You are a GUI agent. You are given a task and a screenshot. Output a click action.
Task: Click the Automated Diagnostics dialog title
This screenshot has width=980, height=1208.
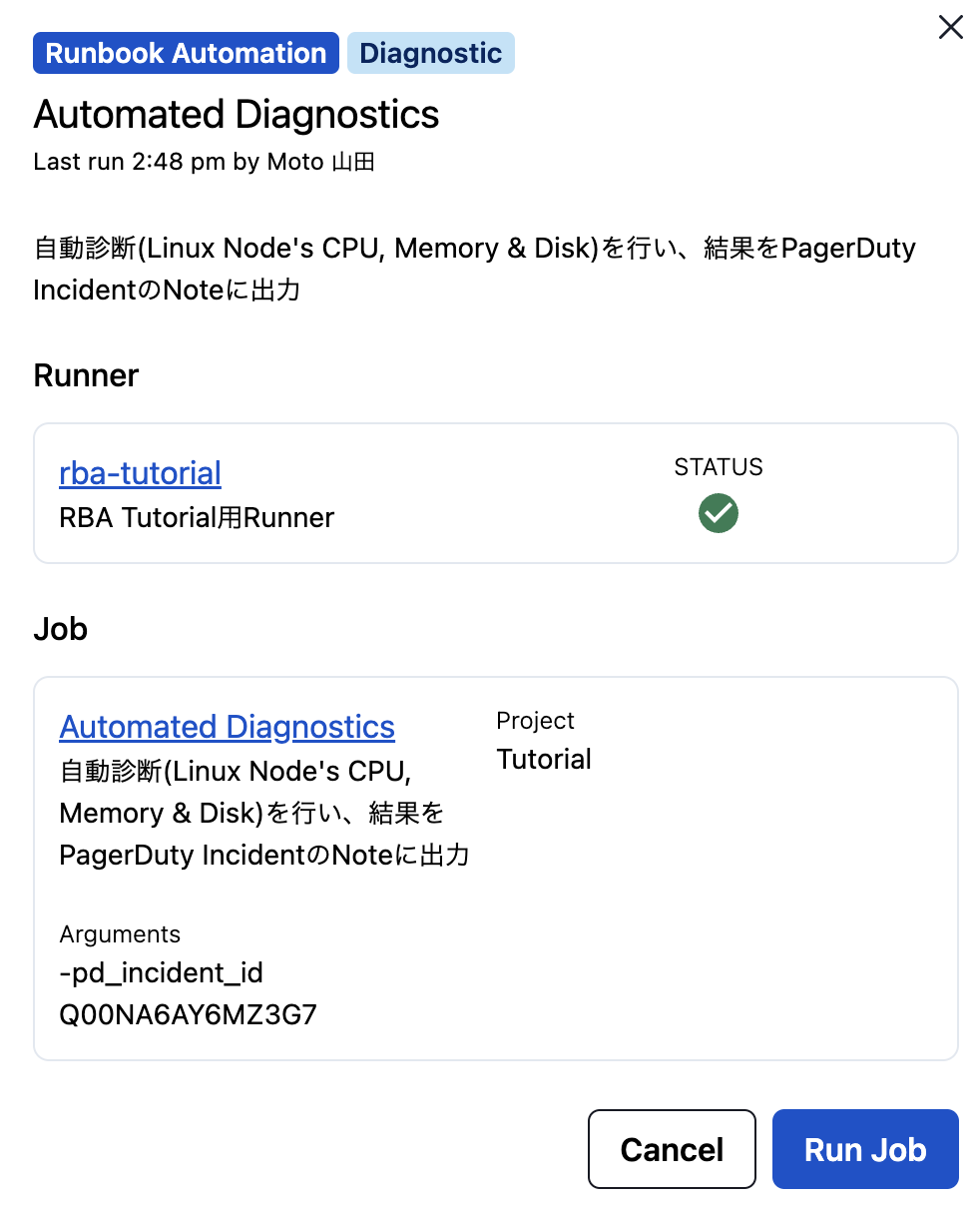(237, 115)
